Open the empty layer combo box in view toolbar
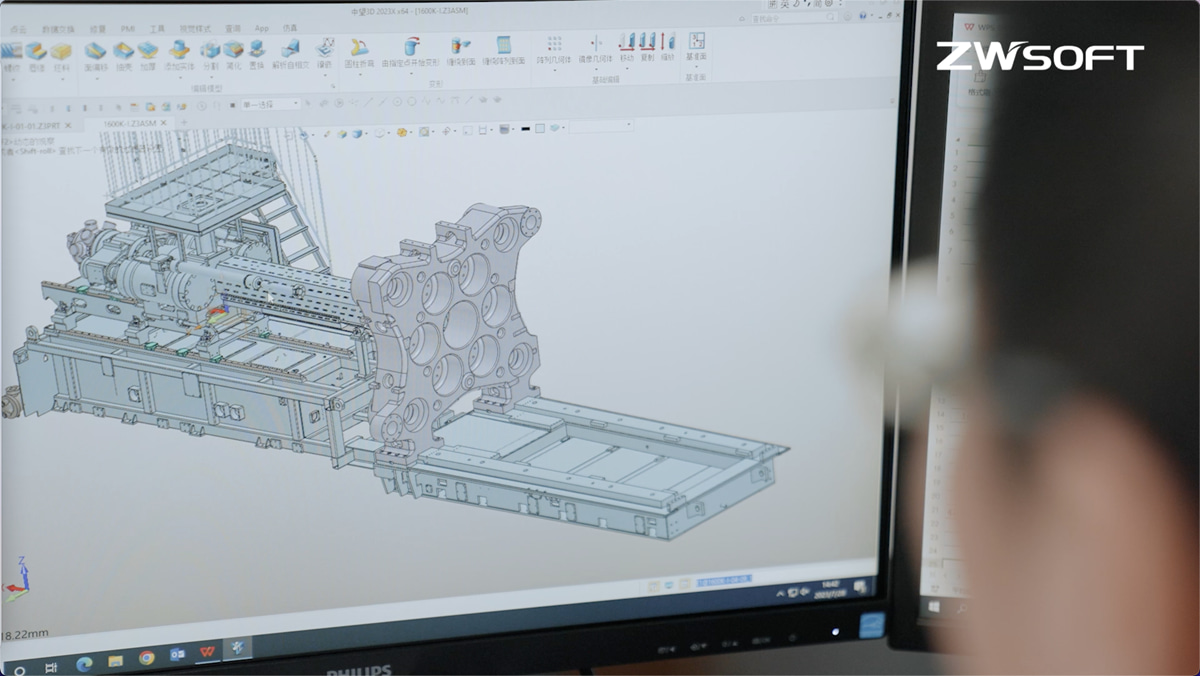This screenshot has height=676, width=1200. pyautogui.click(x=603, y=126)
